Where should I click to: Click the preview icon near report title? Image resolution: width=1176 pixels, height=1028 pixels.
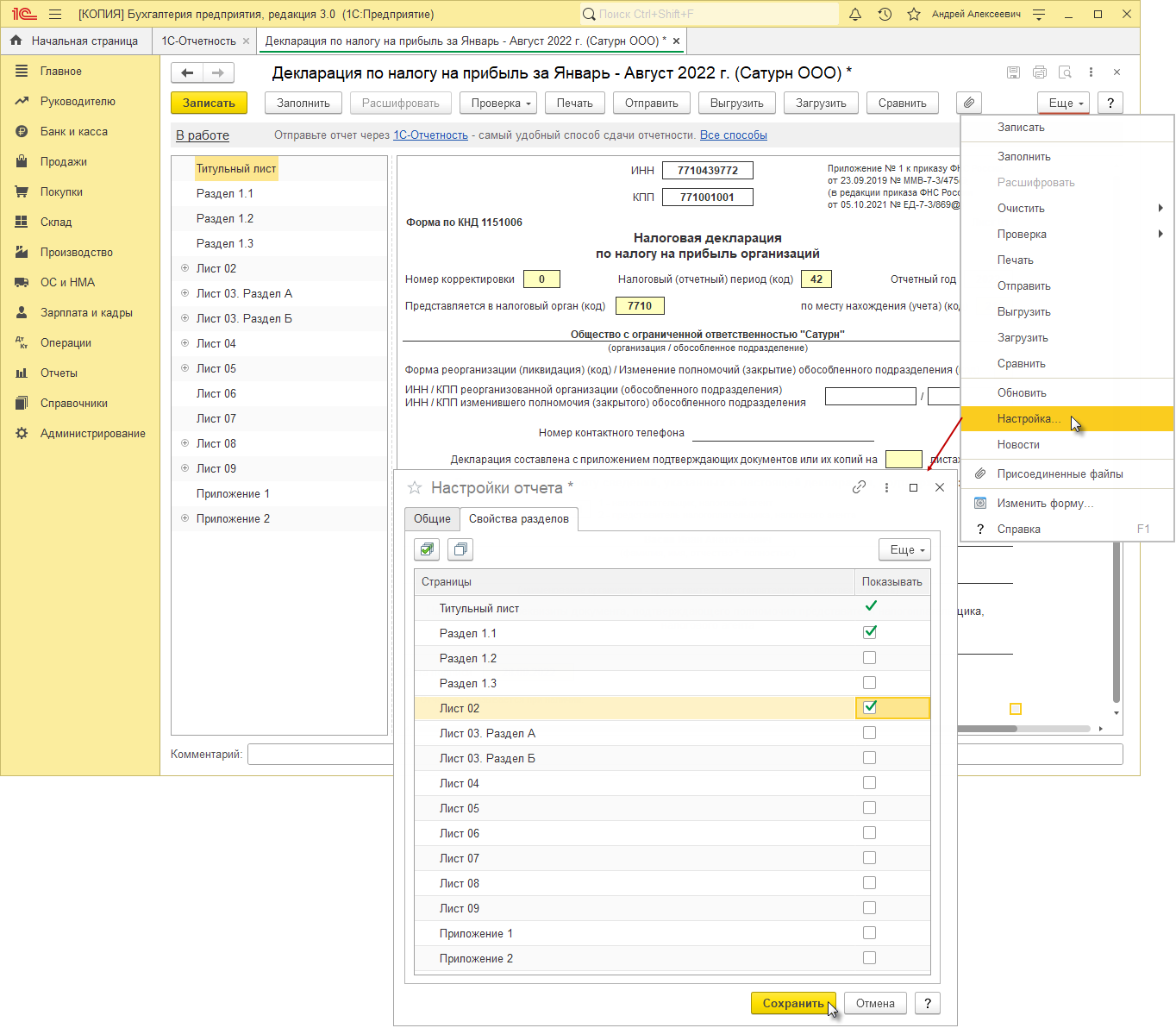click(x=1066, y=72)
